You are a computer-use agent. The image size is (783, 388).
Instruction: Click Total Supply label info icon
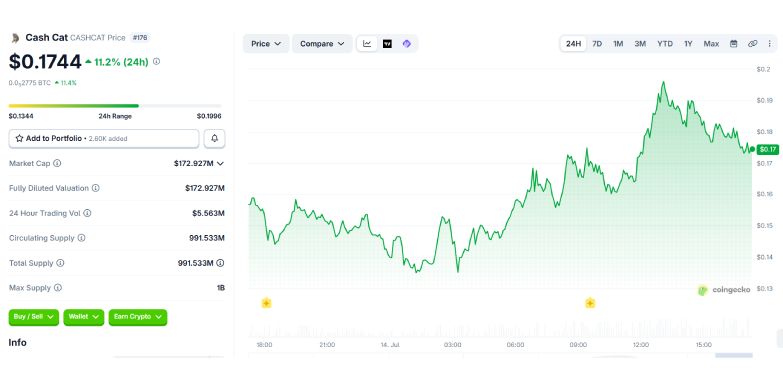60,263
